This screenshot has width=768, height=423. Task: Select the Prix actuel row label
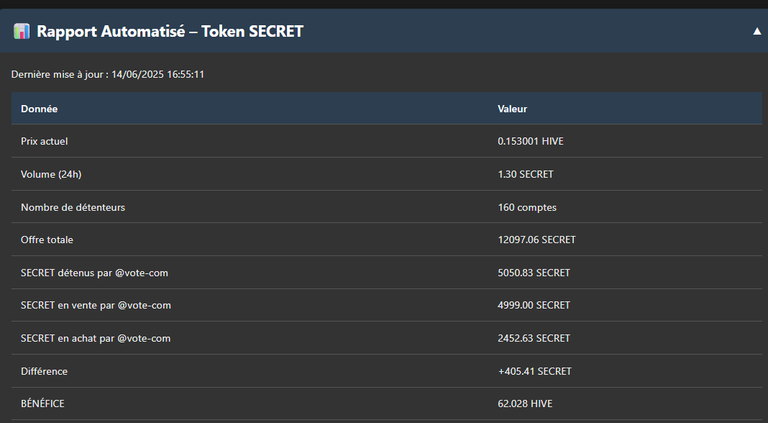44,141
